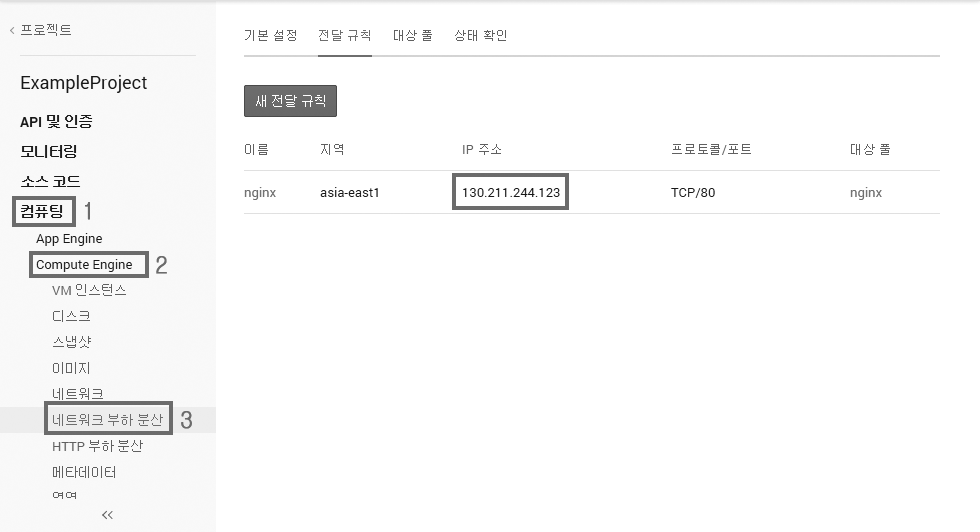Screen dimensions: 980x532
Task: Open the 기본 설정 tab
Action: pos(270,36)
